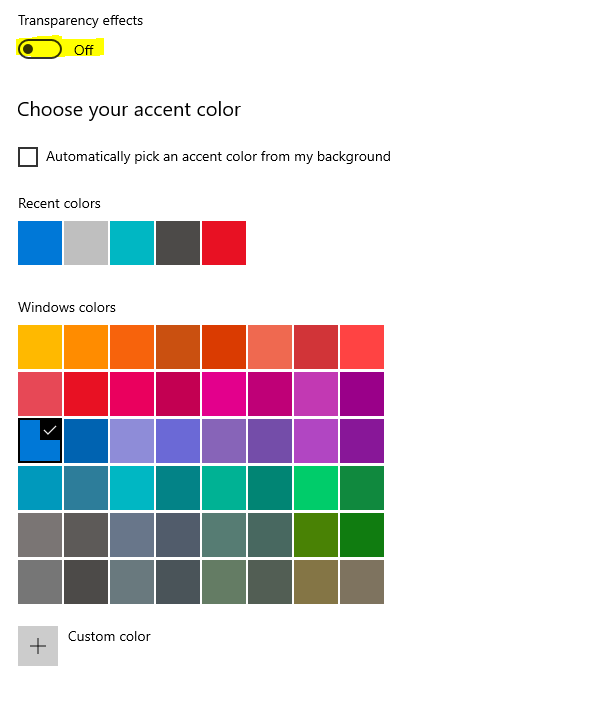Pick the light gray Recent colors swatch

[86, 243]
